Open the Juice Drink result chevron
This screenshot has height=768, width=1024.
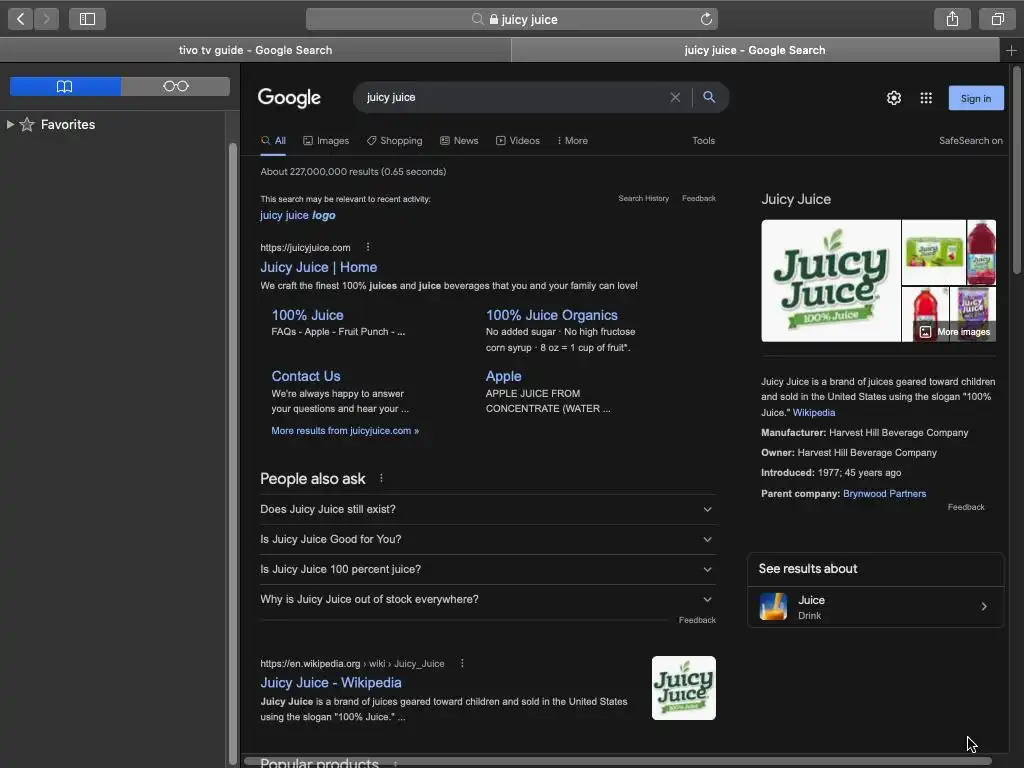(x=984, y=607)
